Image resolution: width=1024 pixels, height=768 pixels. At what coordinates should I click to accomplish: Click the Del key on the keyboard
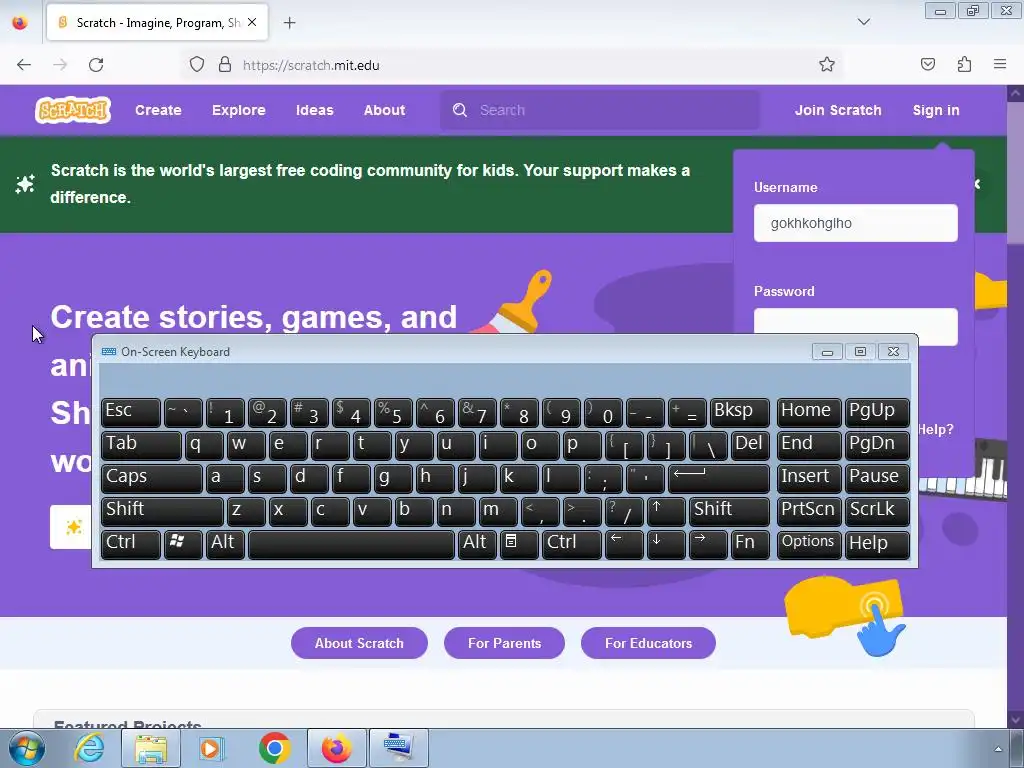pyautogui.click(x=750, y=445)
